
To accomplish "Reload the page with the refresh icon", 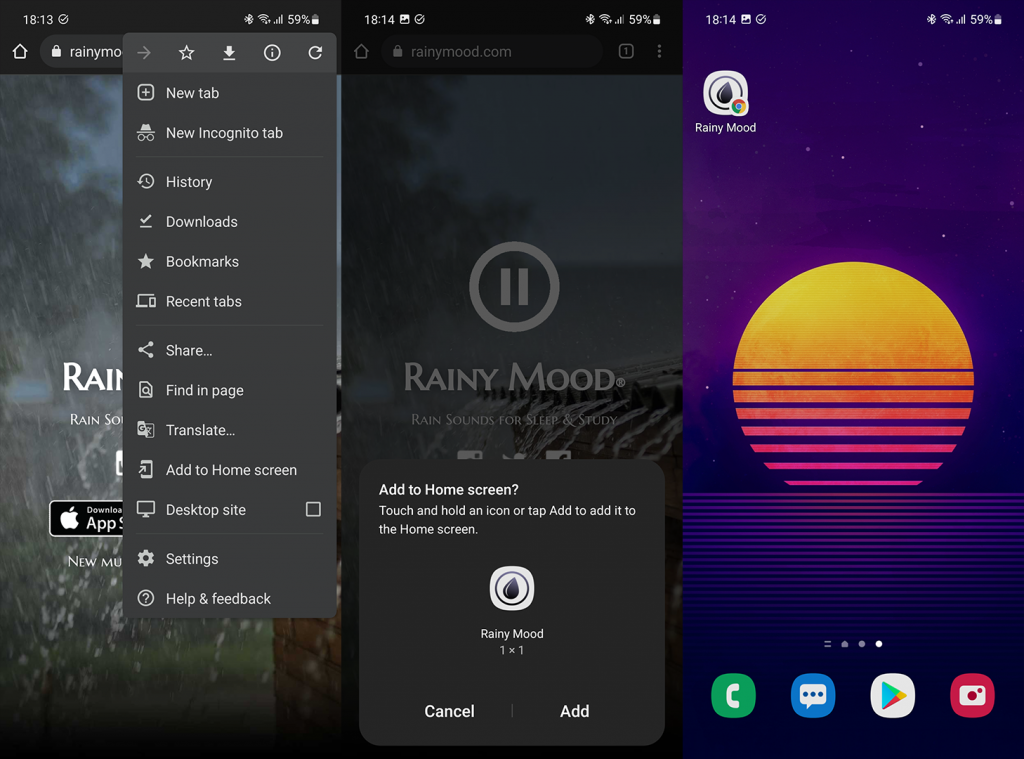I will point(315,52).
